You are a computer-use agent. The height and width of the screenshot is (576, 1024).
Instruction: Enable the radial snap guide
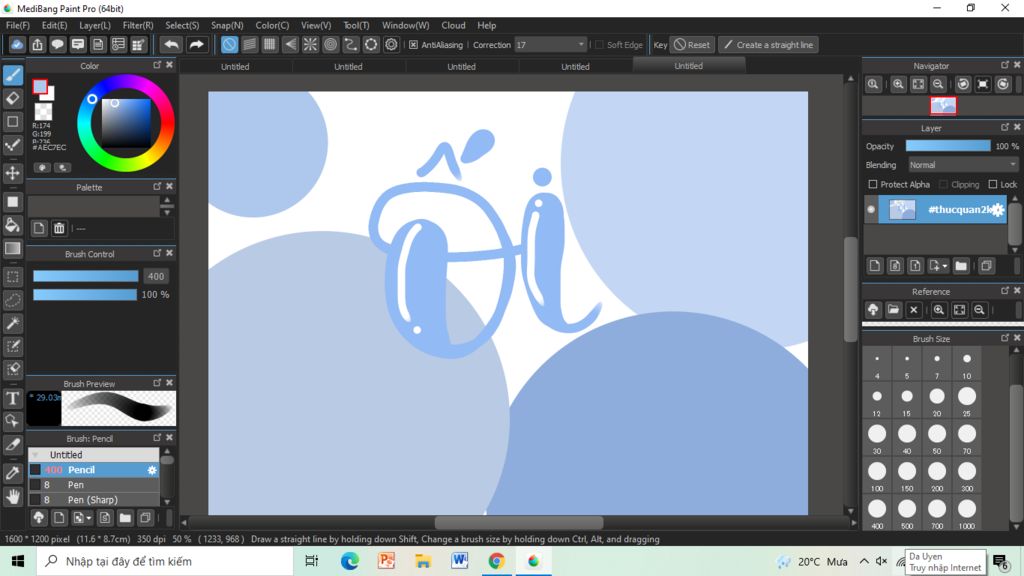pos(310,44)
